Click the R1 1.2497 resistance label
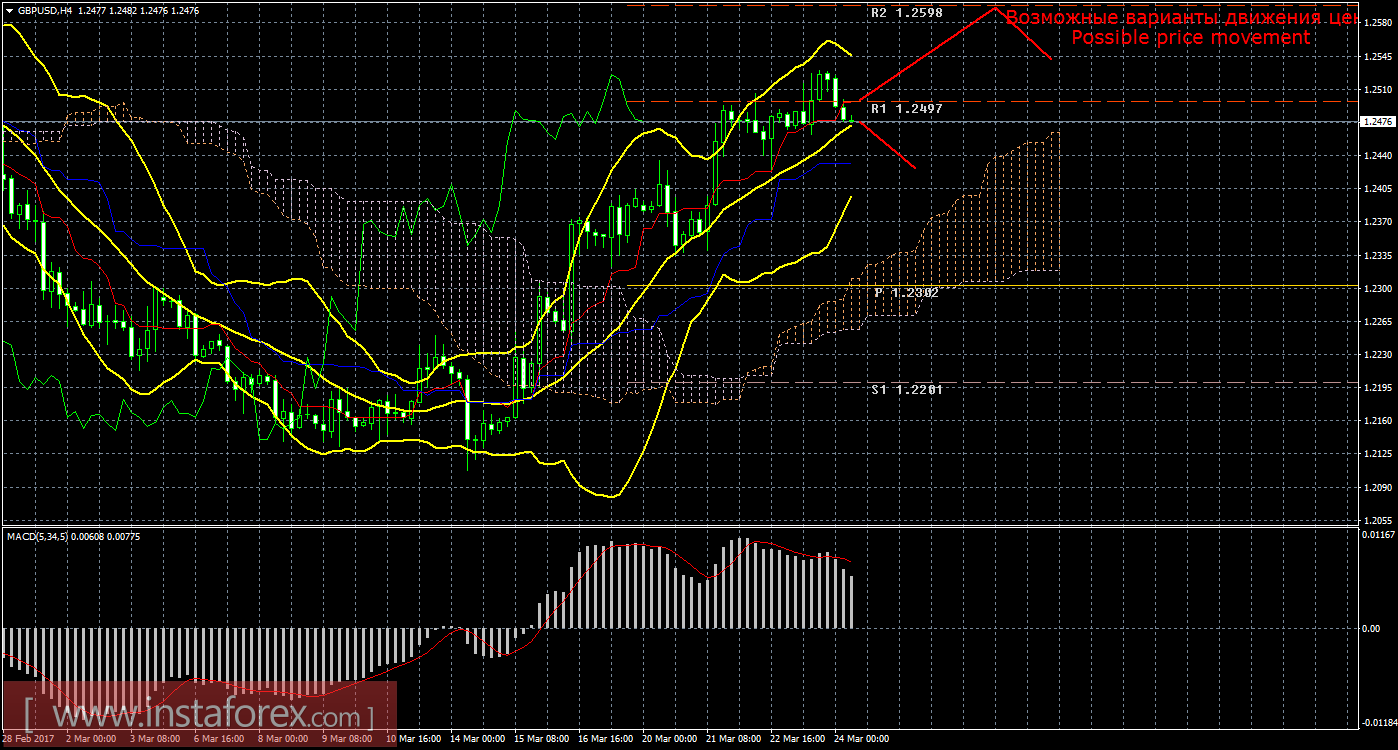1398x750 pixels. click(906, 108)
